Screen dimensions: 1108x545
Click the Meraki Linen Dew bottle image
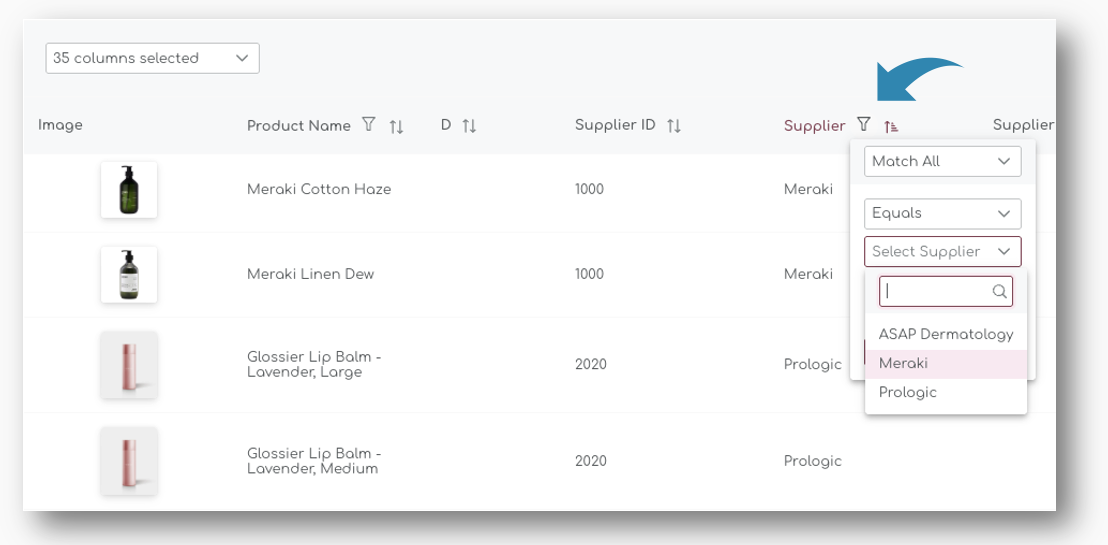click(129, 274)
